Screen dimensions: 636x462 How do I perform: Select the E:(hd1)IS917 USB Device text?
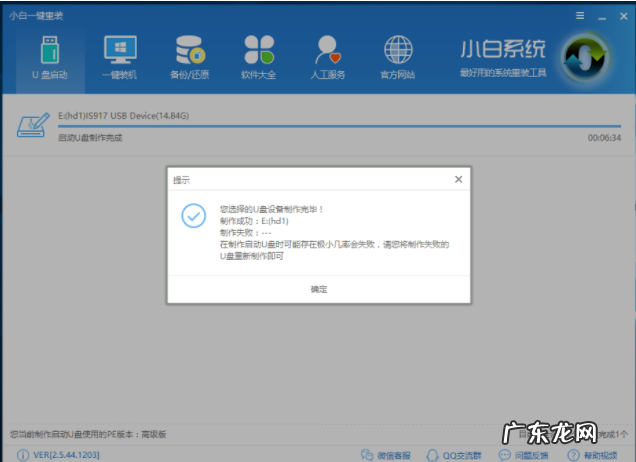pyautogui.click(x=123, y=116)
